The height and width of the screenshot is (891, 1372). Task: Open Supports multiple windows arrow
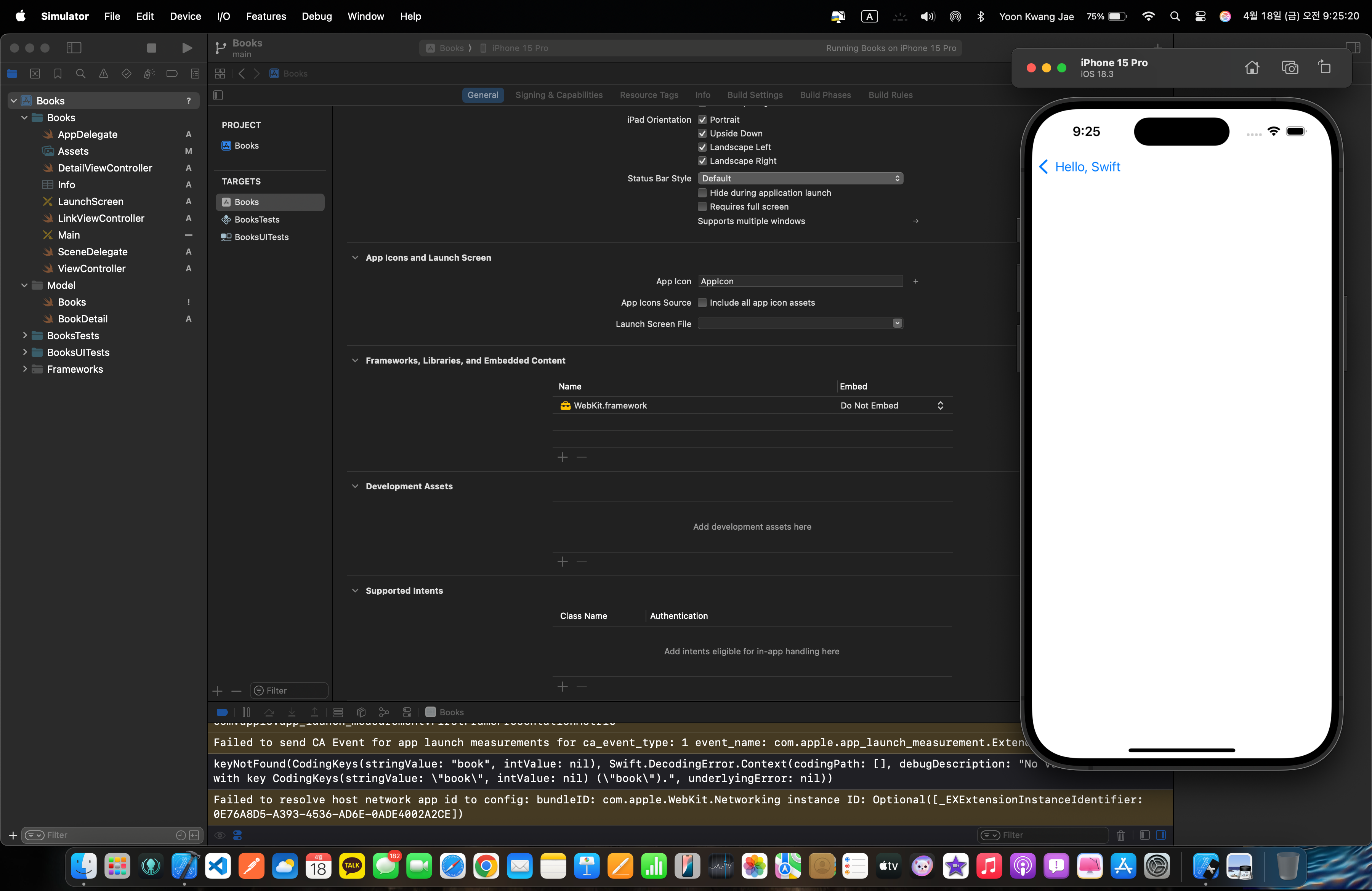[915, 221]
